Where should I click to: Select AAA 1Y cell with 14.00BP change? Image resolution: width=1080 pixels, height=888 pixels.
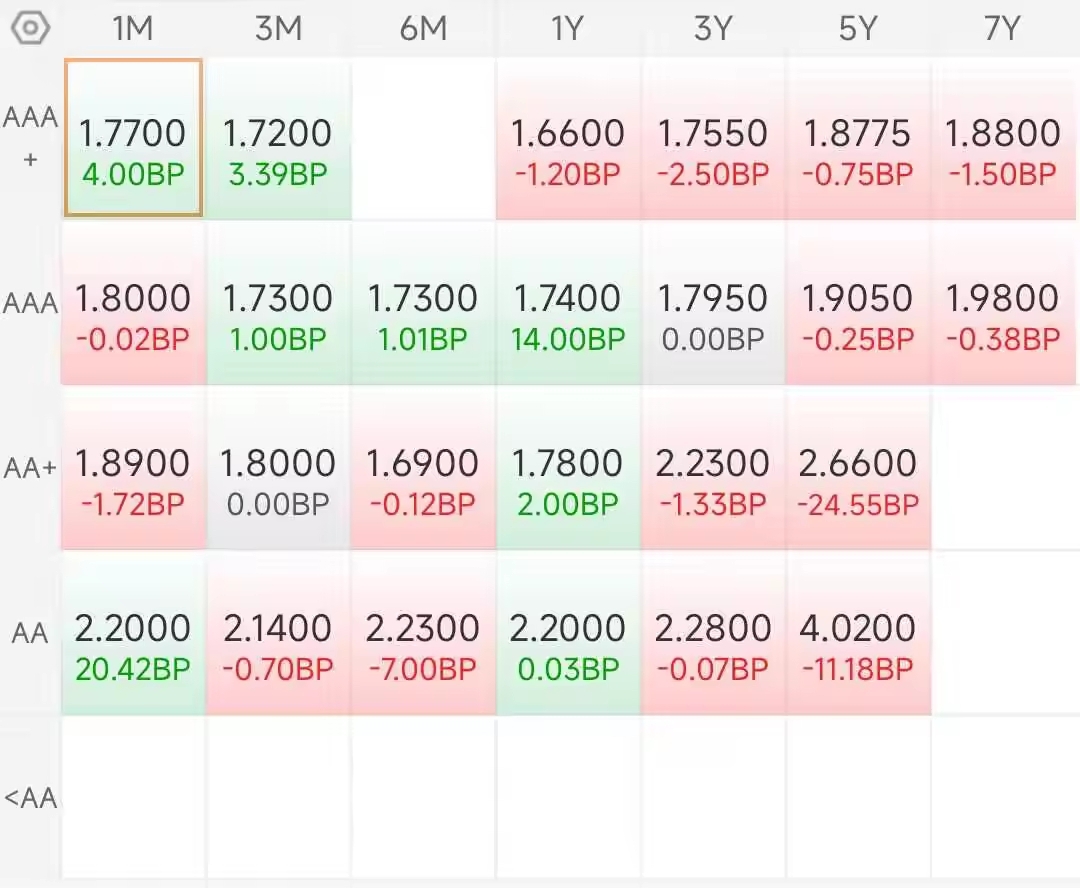click(x=568, y=303)
